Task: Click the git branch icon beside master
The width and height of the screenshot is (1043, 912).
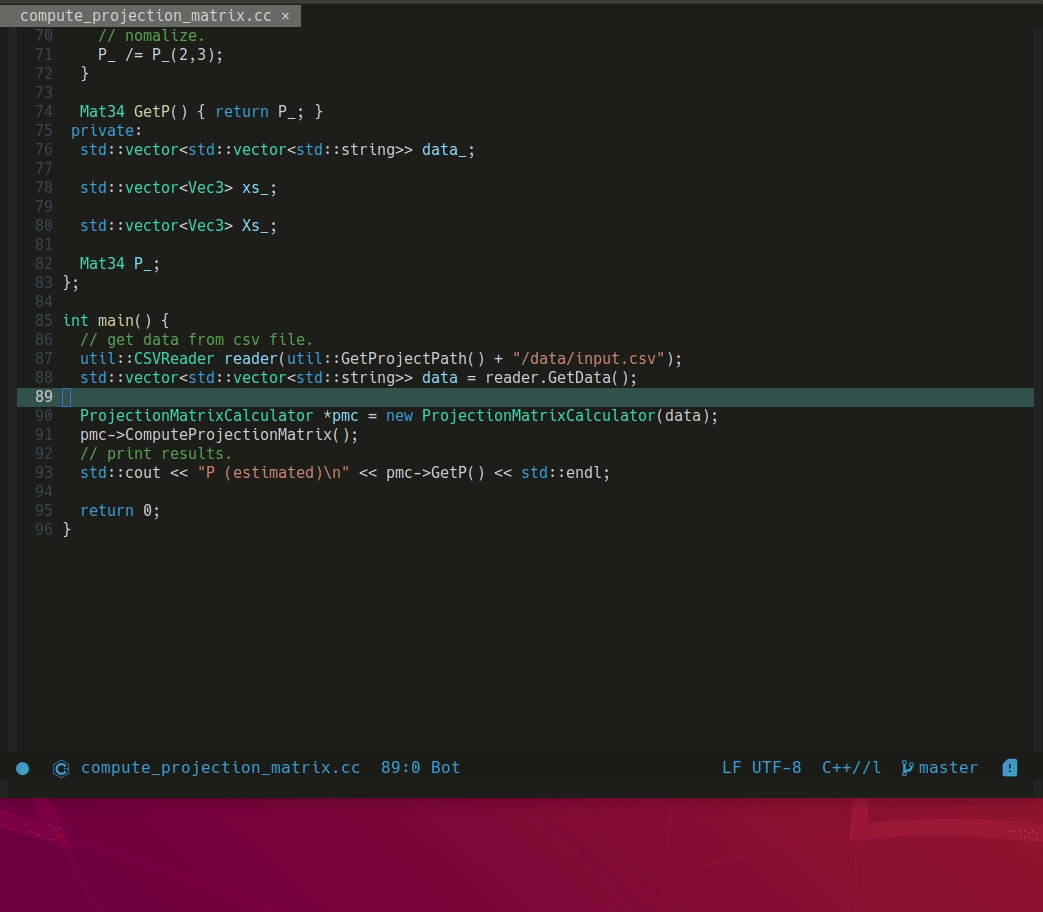Action: [907, 768]
